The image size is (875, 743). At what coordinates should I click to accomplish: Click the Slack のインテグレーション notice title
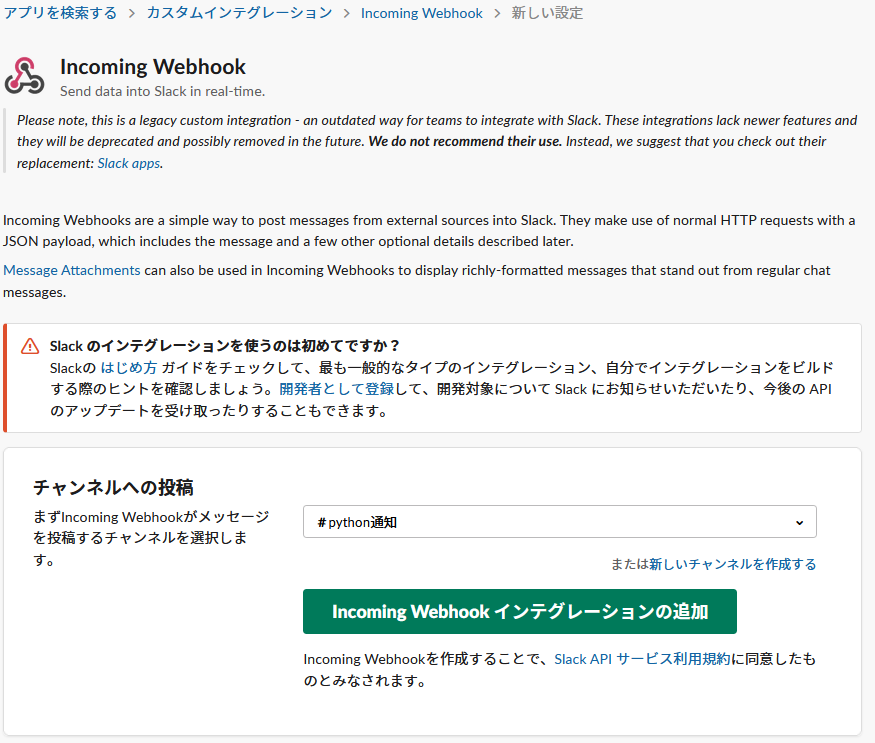tap(225, 346)
